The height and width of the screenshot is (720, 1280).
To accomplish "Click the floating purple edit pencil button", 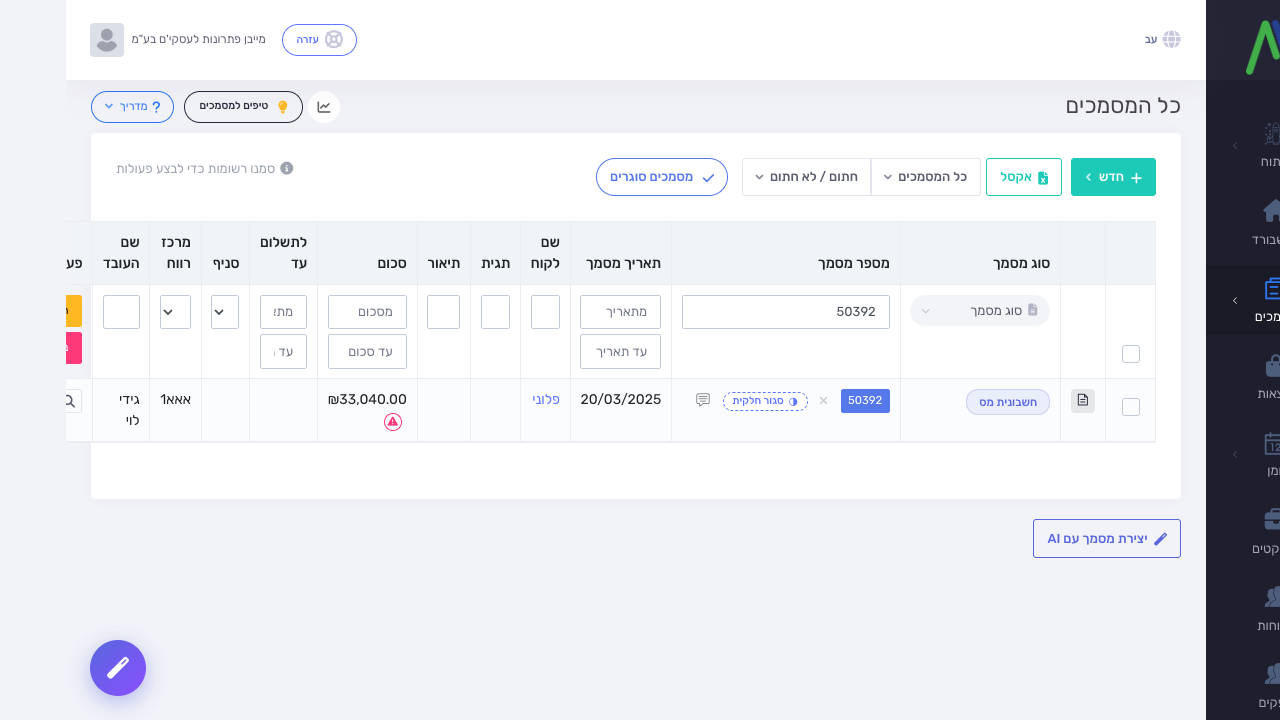I will click(118, 668).
